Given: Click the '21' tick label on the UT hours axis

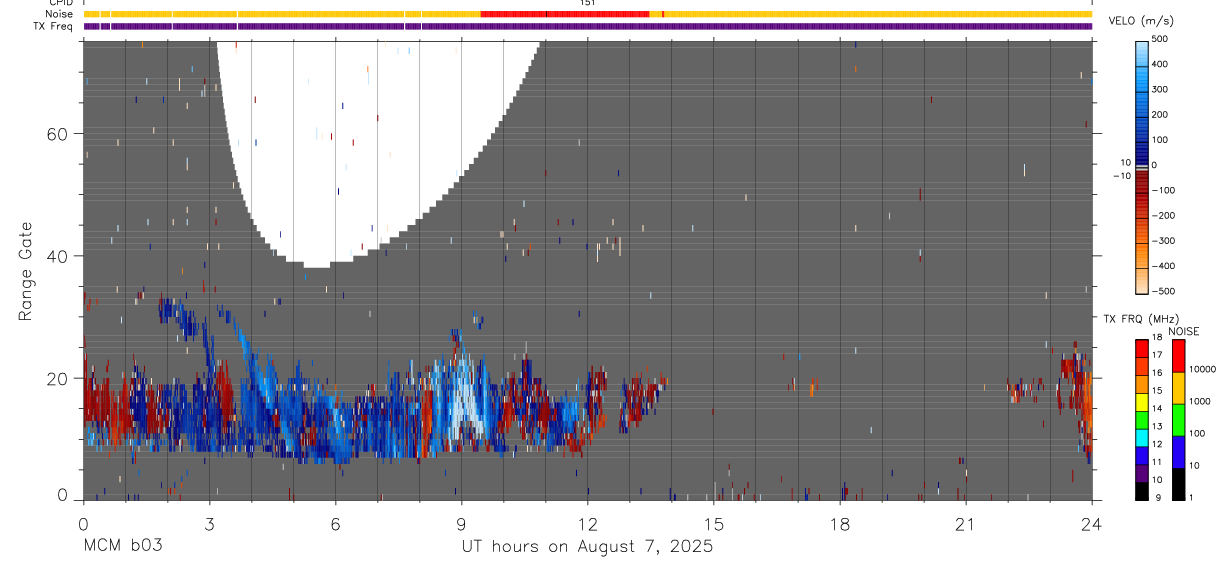Looking at the screenshot, I should coord(965,524).
